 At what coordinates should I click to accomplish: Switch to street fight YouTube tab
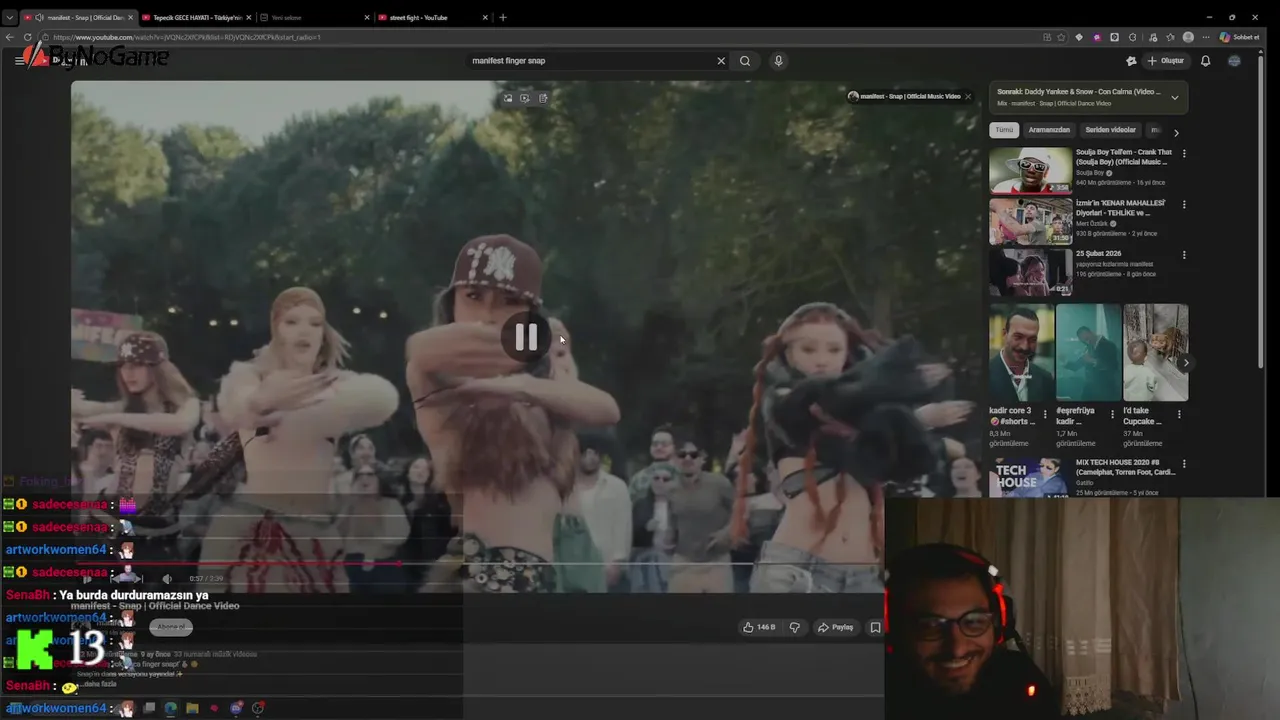(x=432, y=17)
